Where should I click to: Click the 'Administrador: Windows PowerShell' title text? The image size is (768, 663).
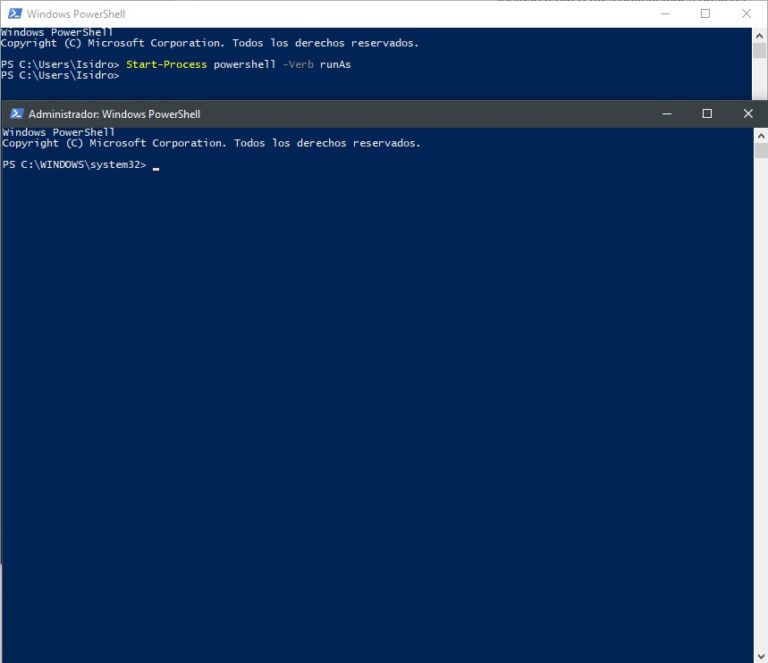point(114,114)
